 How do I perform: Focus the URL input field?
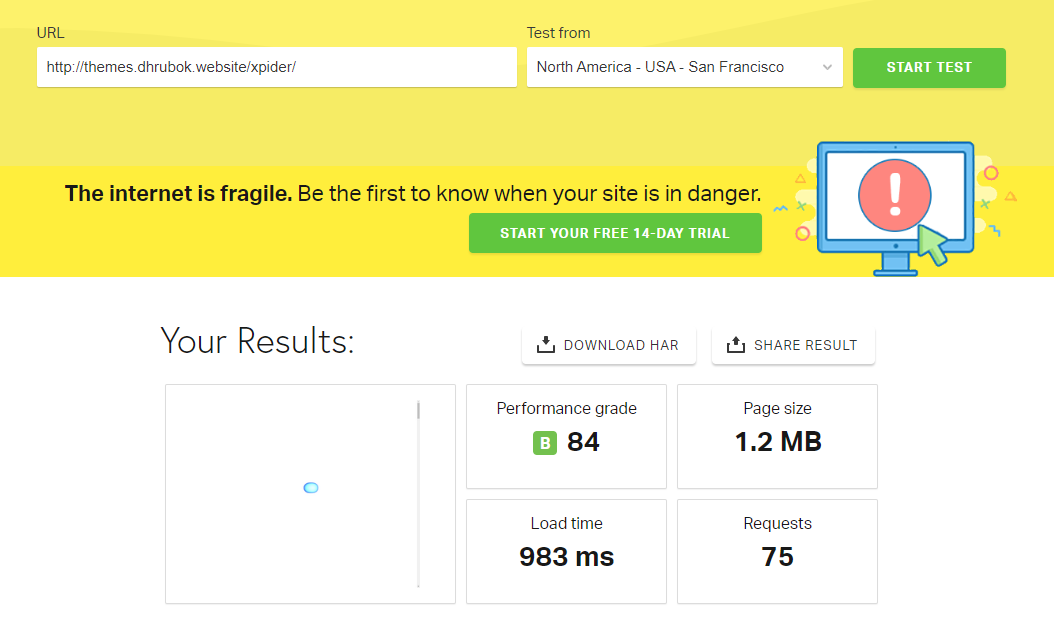click(x=276, y=67)
